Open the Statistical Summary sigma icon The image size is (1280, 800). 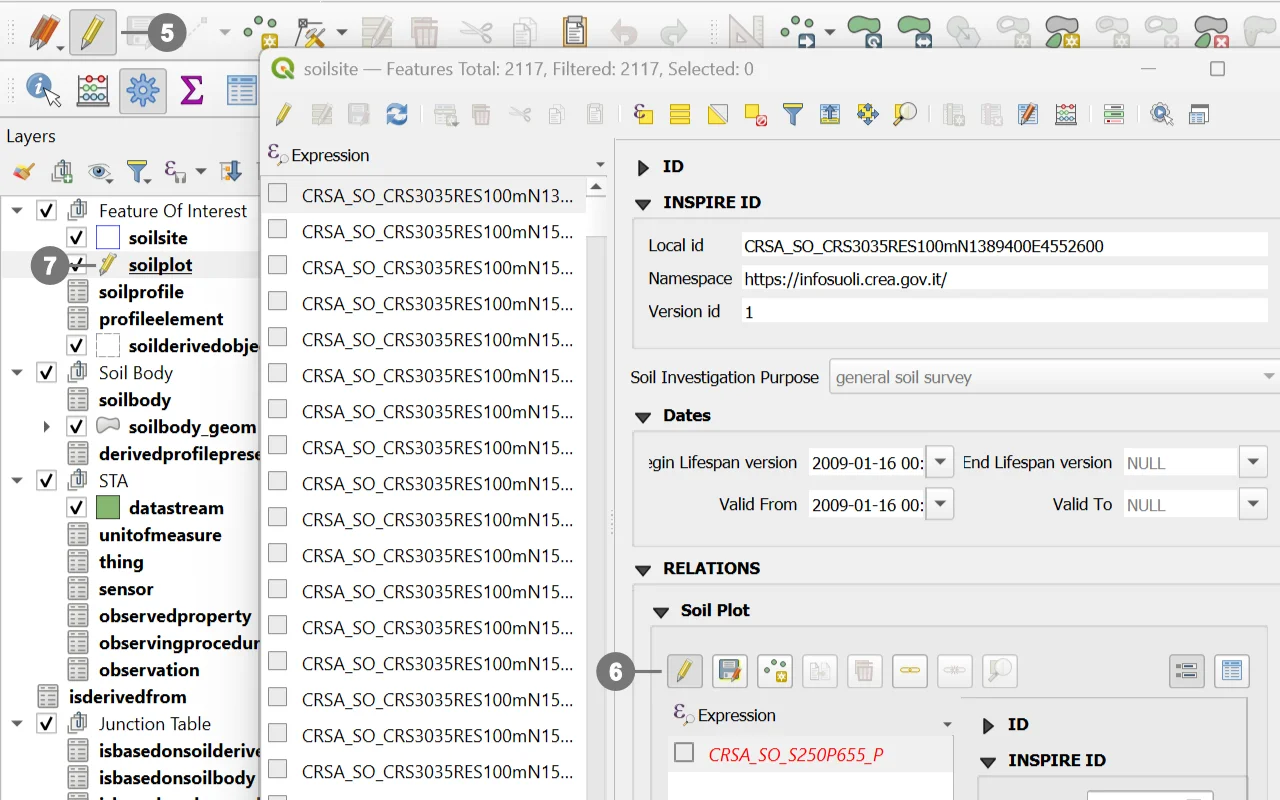[191, 90]
